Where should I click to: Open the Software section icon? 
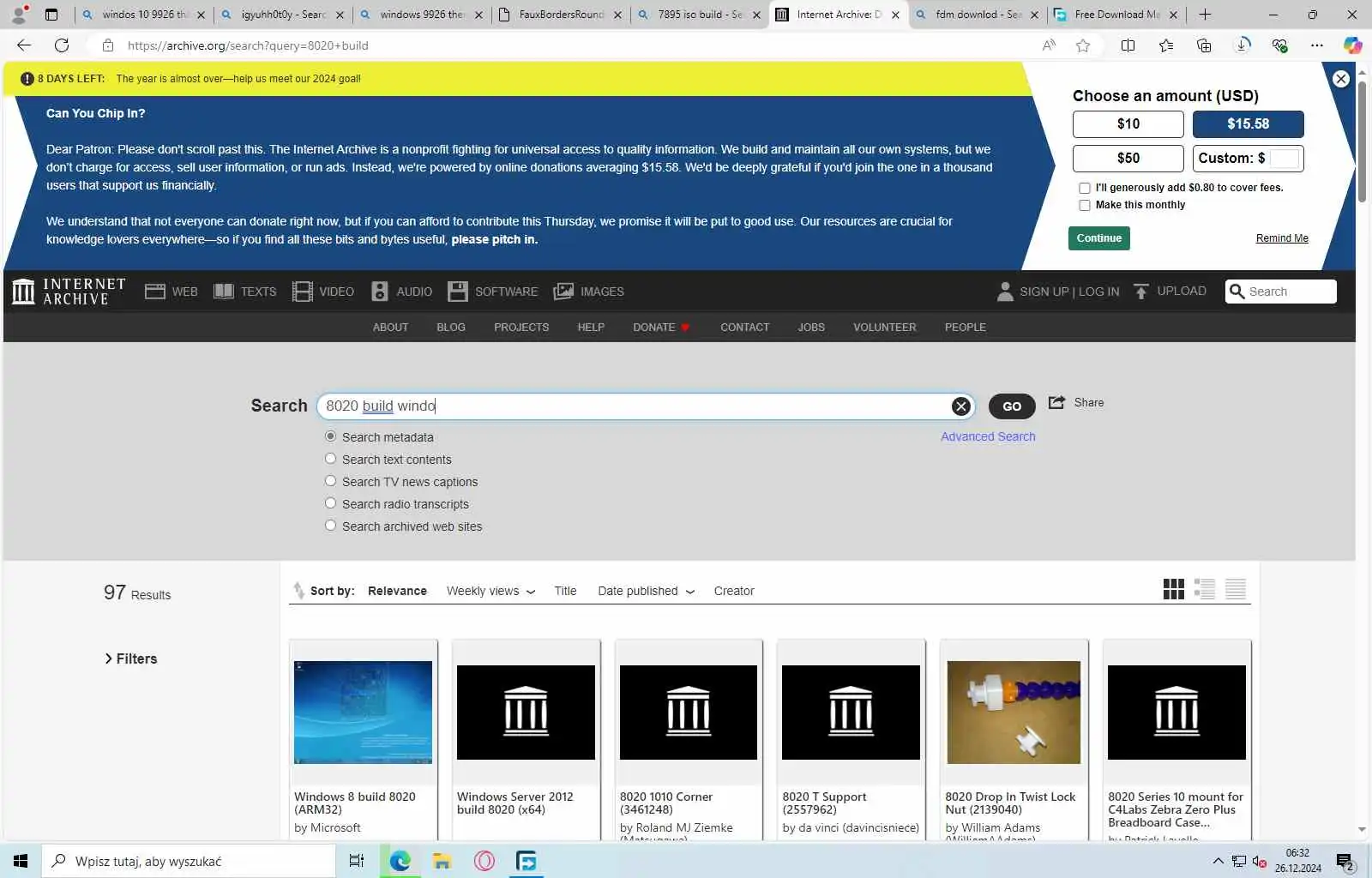point(458,292)
